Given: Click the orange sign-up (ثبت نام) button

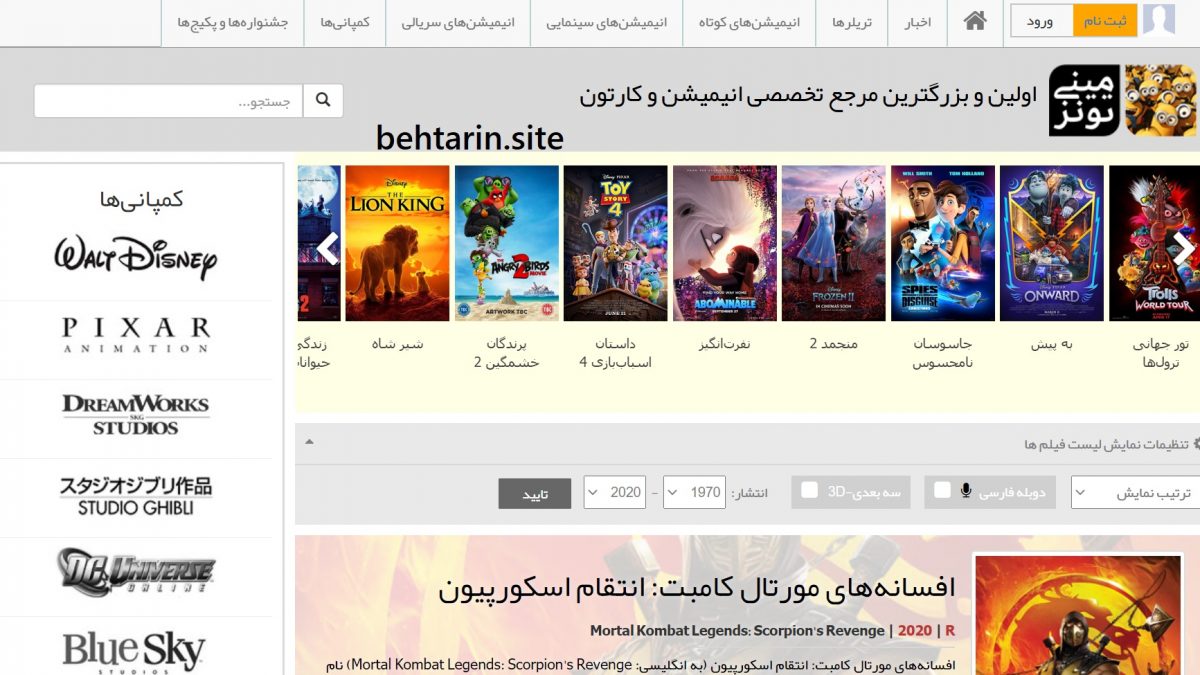Looking at the screenshot, I should tap(1104, 20).
